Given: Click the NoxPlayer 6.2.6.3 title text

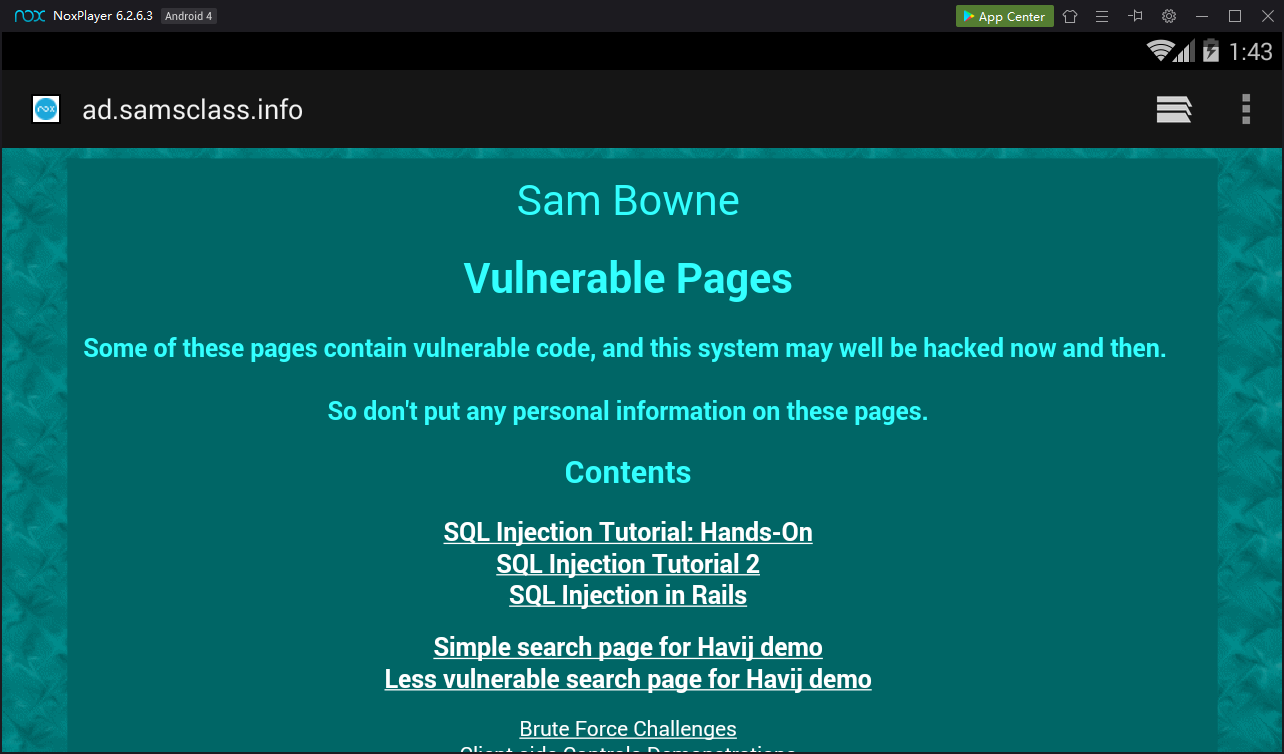Looking at the screenshot, I should click(x=103, y=16).
